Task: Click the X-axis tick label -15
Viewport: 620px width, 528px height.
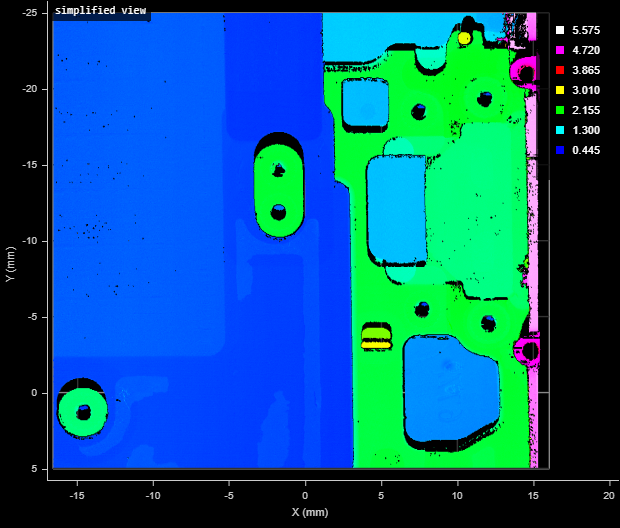Action: (77, 496)
